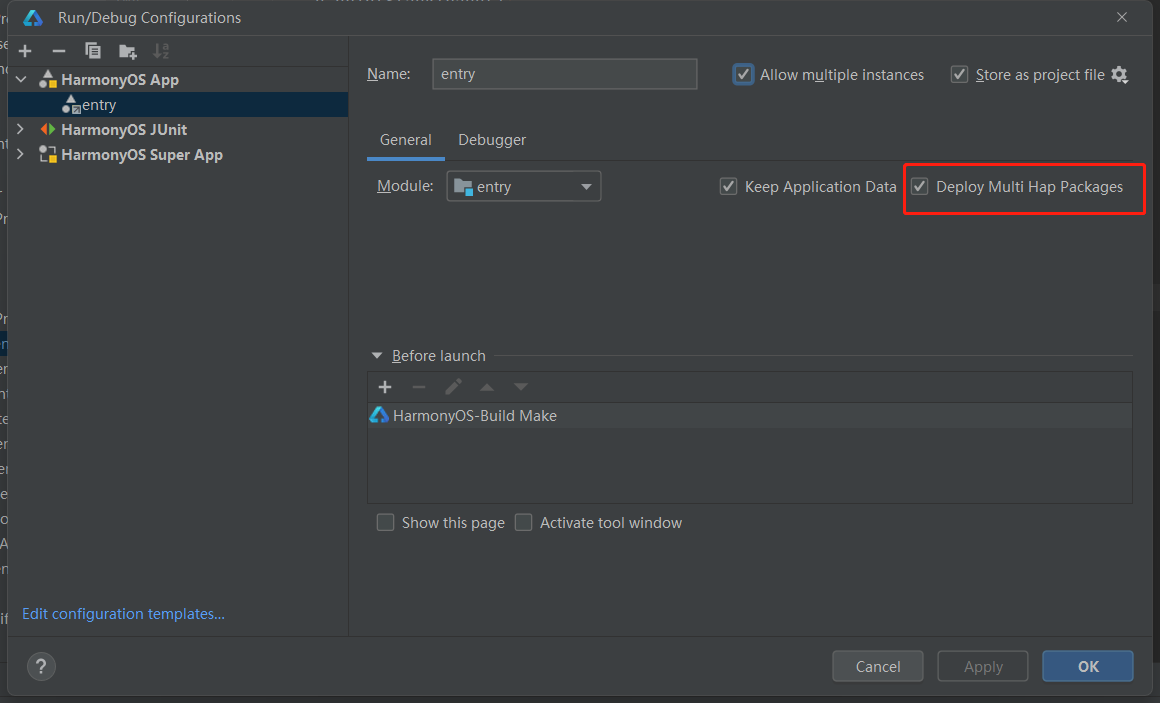This screenshot has height=703, width=1160.
Task: Click the Apply button
Action: point(983,666)
